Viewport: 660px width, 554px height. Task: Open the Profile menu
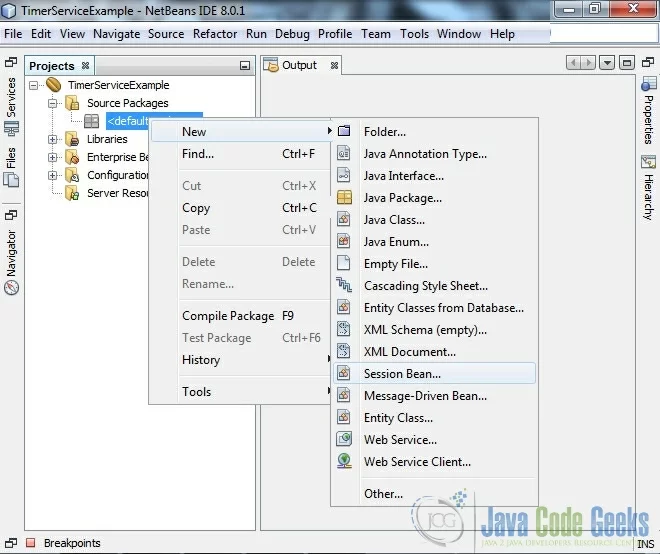click(x=335, y=34)
